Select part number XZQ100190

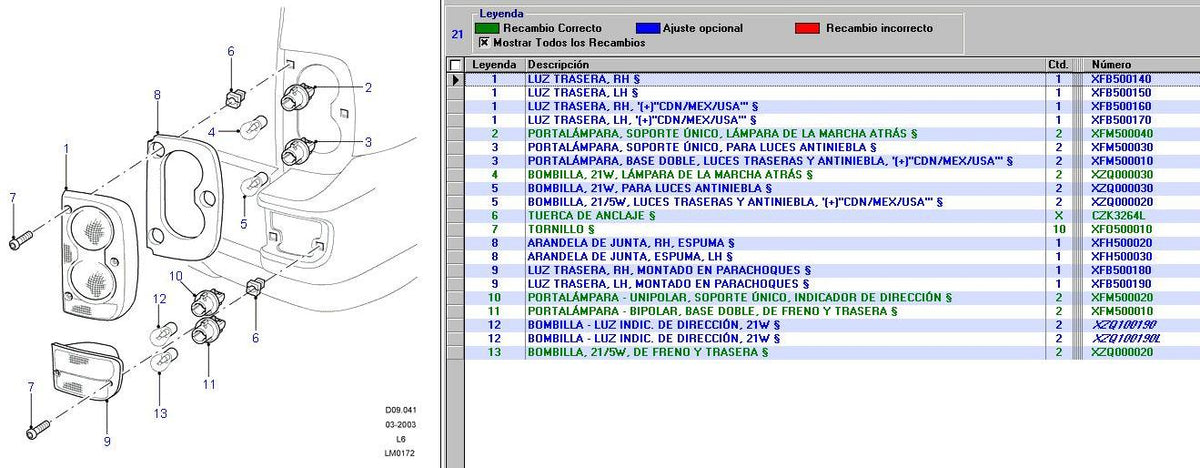(1124, 325)
